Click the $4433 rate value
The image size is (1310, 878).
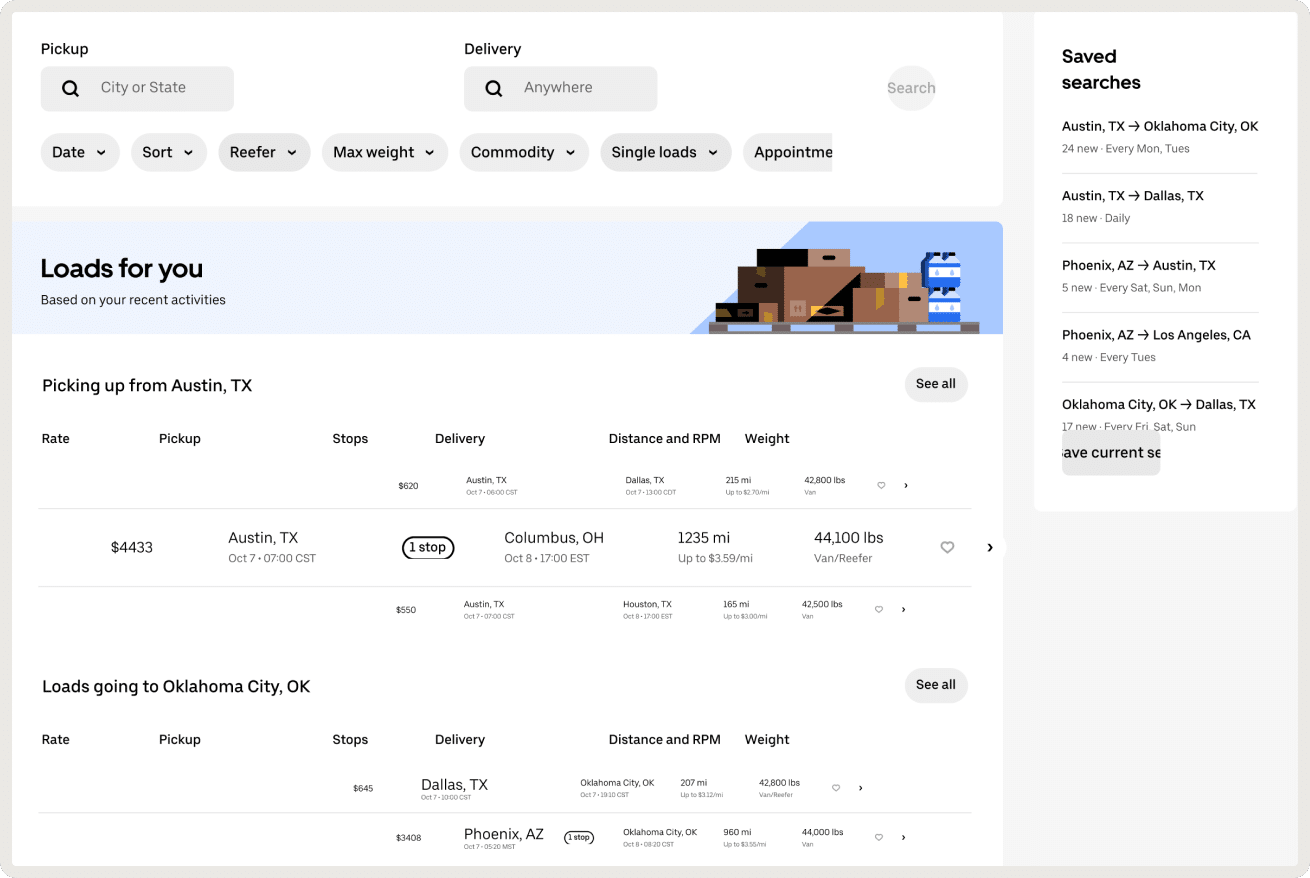(x=132, y=547)
